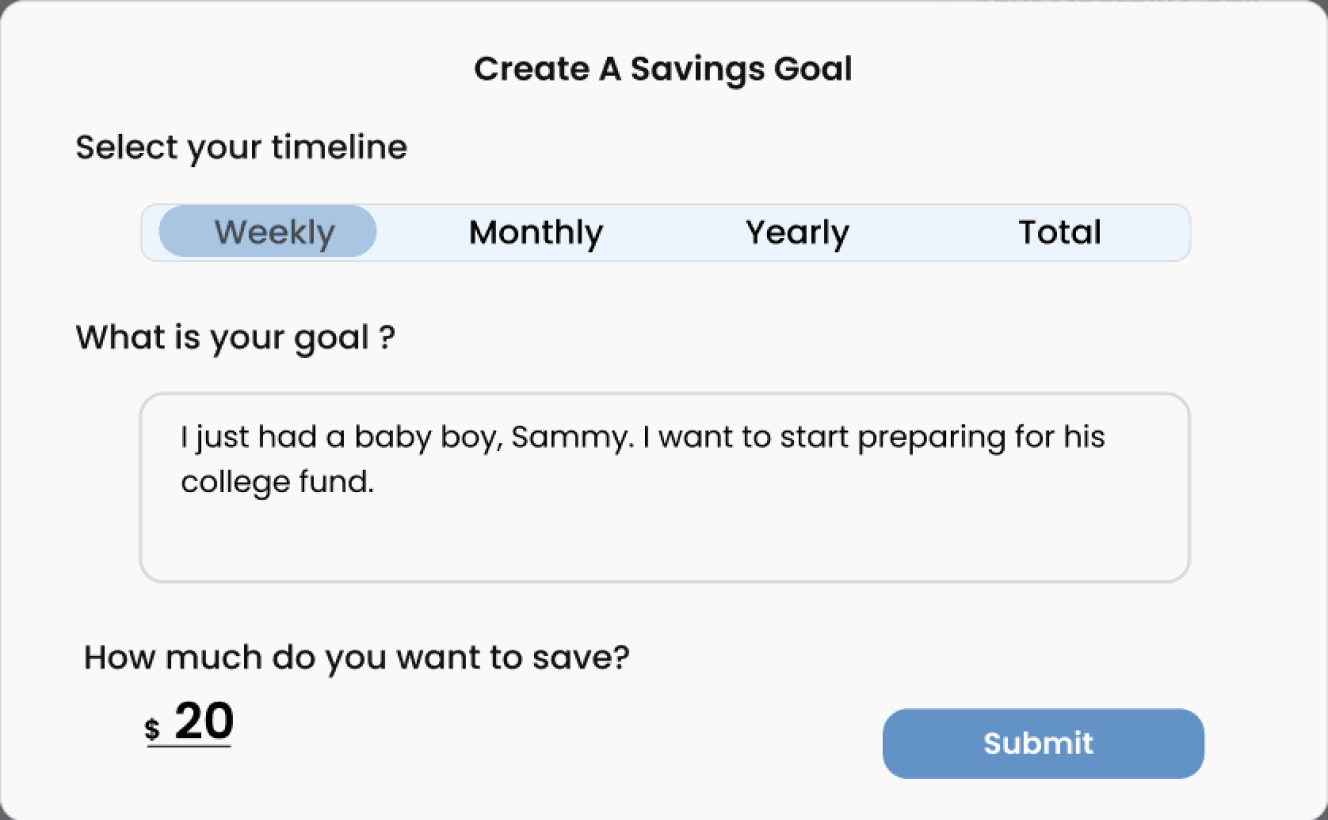
Task: Click the Create A Savings Goal heading
Action: [663, 69]
